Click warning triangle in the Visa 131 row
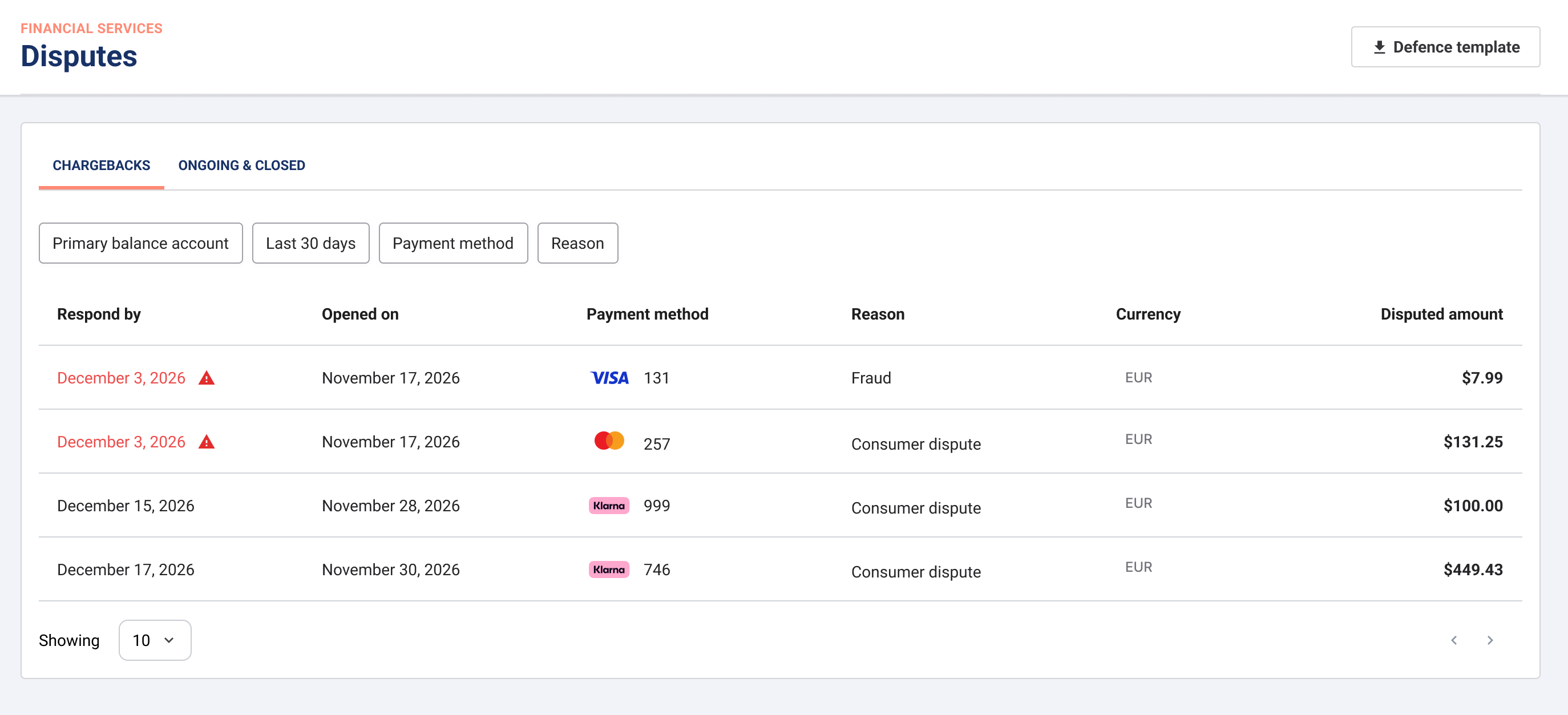Image resolution: width=1568 pixels, height=715 pixels. point(207,378)
